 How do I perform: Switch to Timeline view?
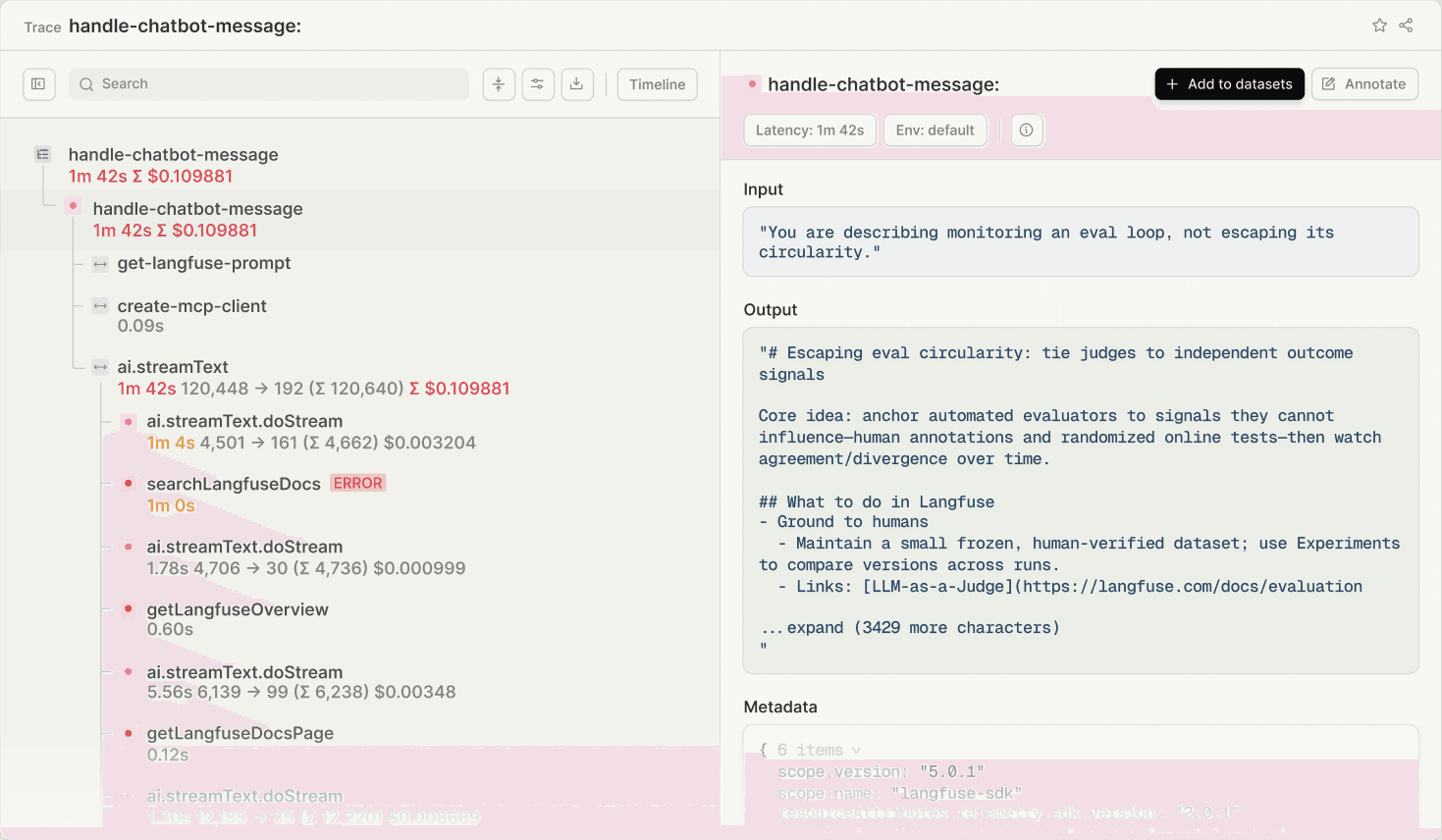[658, 84]
